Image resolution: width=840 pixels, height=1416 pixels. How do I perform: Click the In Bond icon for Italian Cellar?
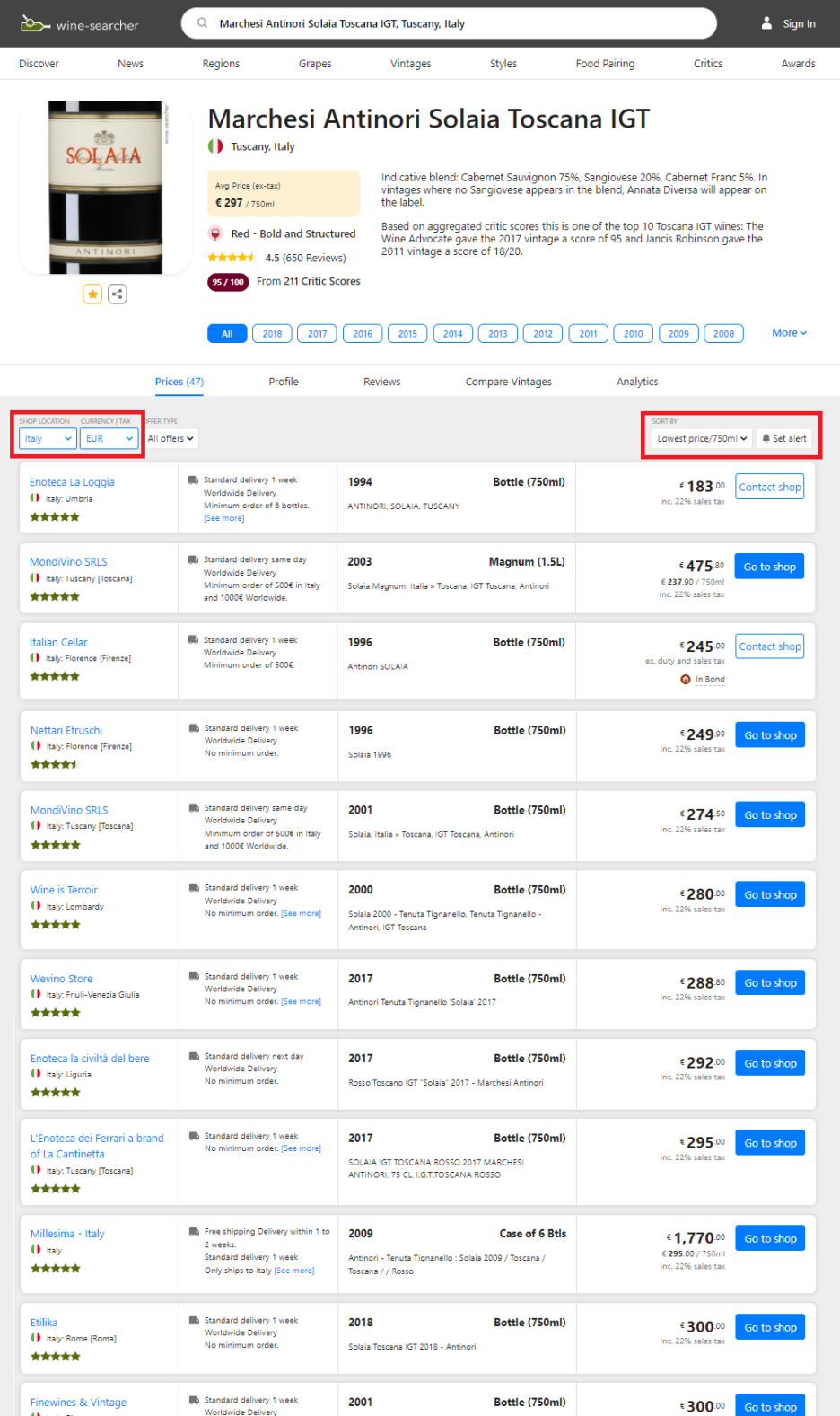coord(686,680)
